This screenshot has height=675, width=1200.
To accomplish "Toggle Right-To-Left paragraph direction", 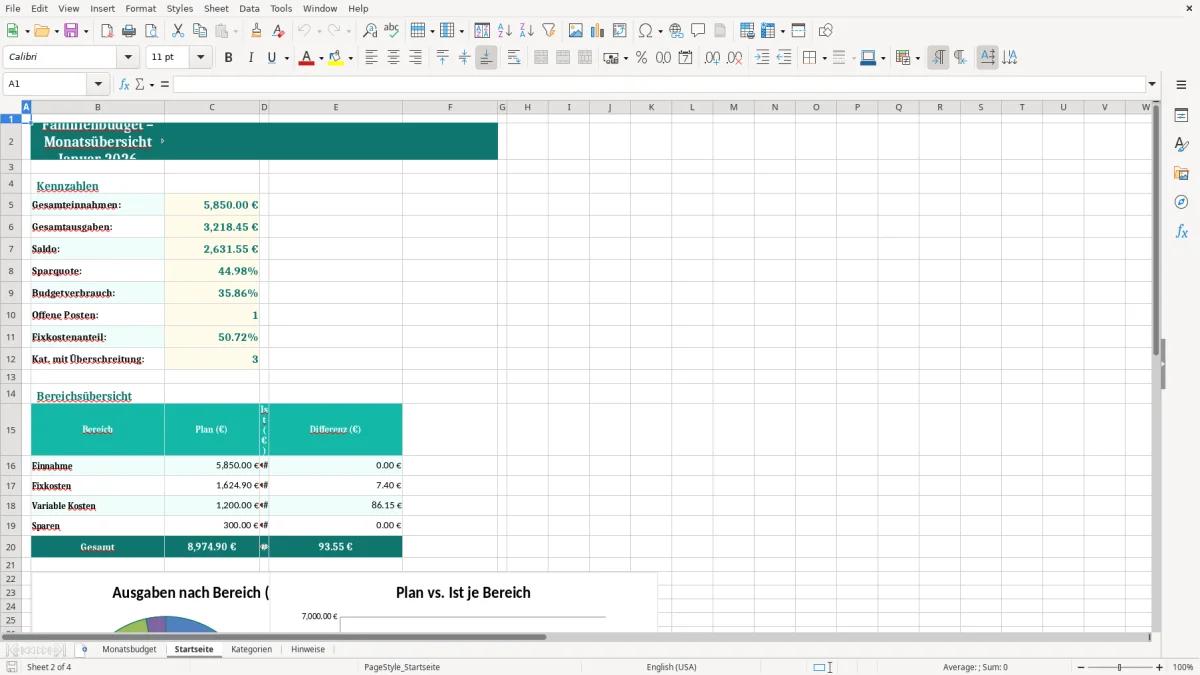I will 960,58.
